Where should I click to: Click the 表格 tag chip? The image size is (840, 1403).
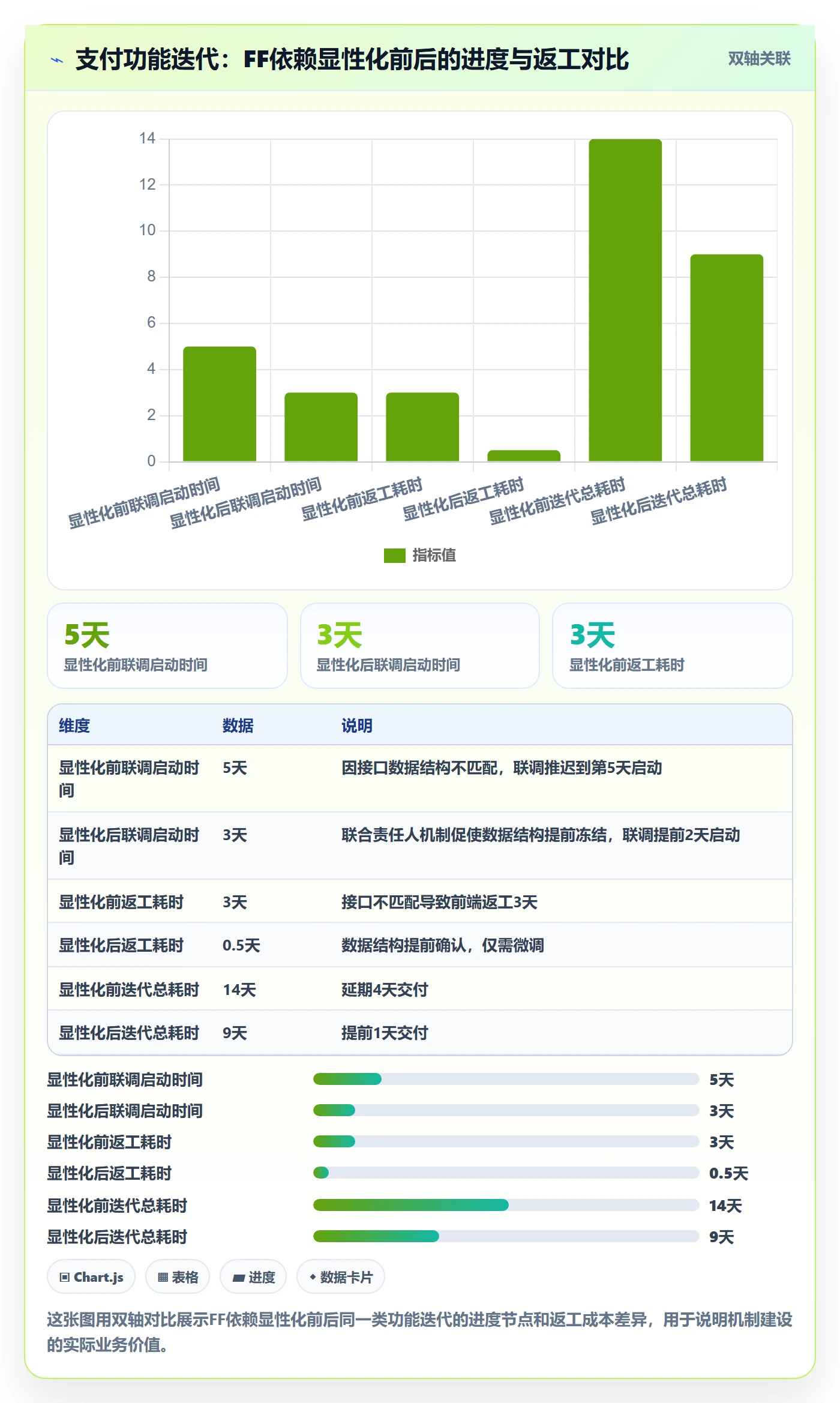178,1277
